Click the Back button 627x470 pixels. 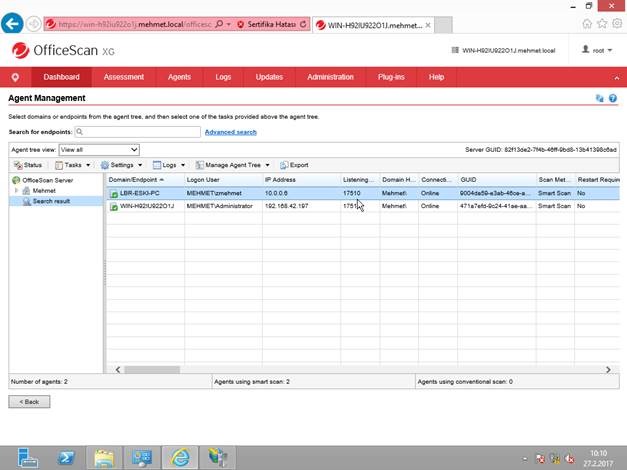(x=29, y=402)
